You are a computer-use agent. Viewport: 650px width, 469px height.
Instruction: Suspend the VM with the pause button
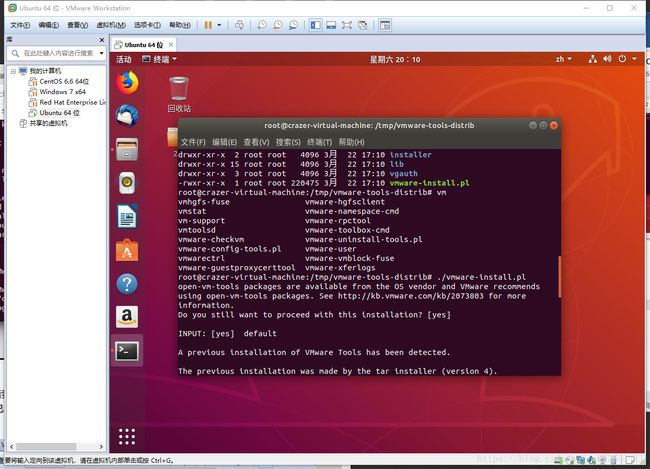click(208, 25)
